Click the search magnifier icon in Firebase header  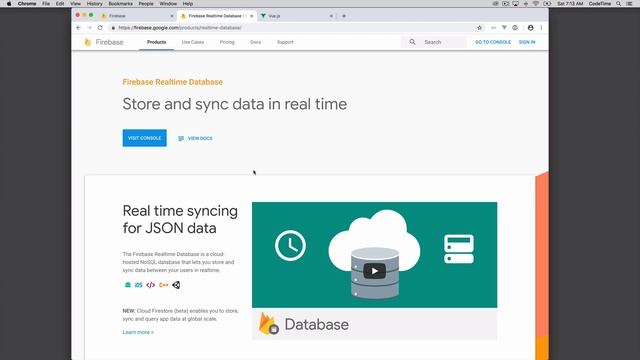[412, 42]
